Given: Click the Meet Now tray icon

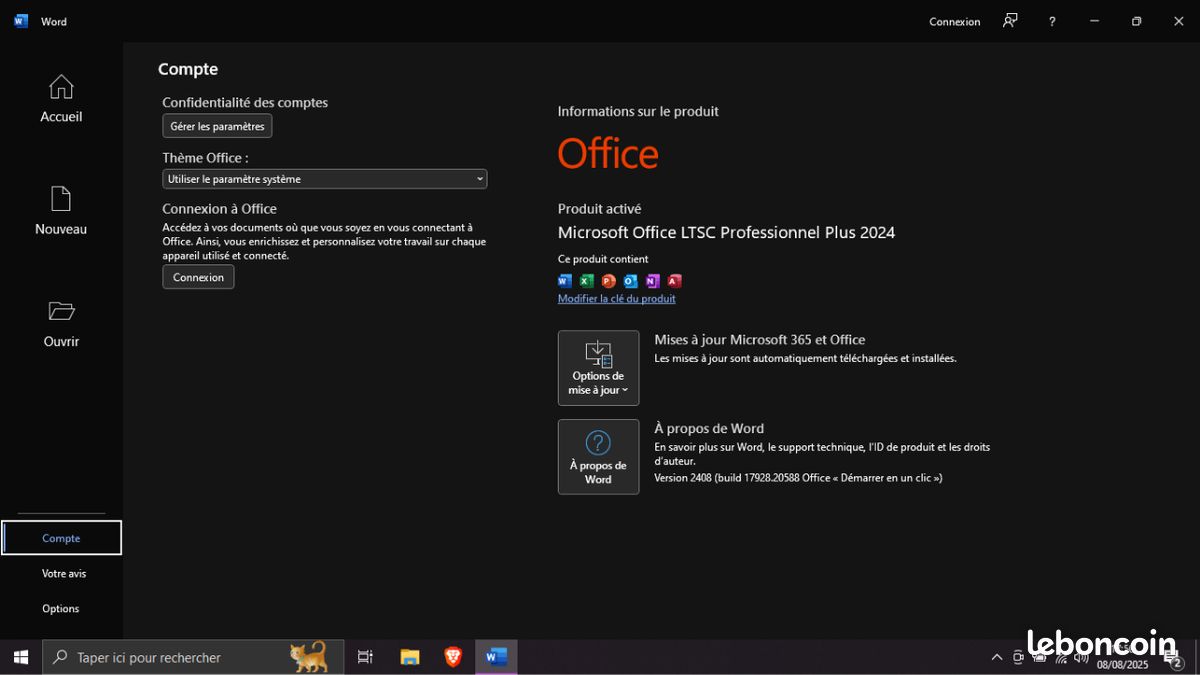Looking at the screenshot, I should (1018, 657).
